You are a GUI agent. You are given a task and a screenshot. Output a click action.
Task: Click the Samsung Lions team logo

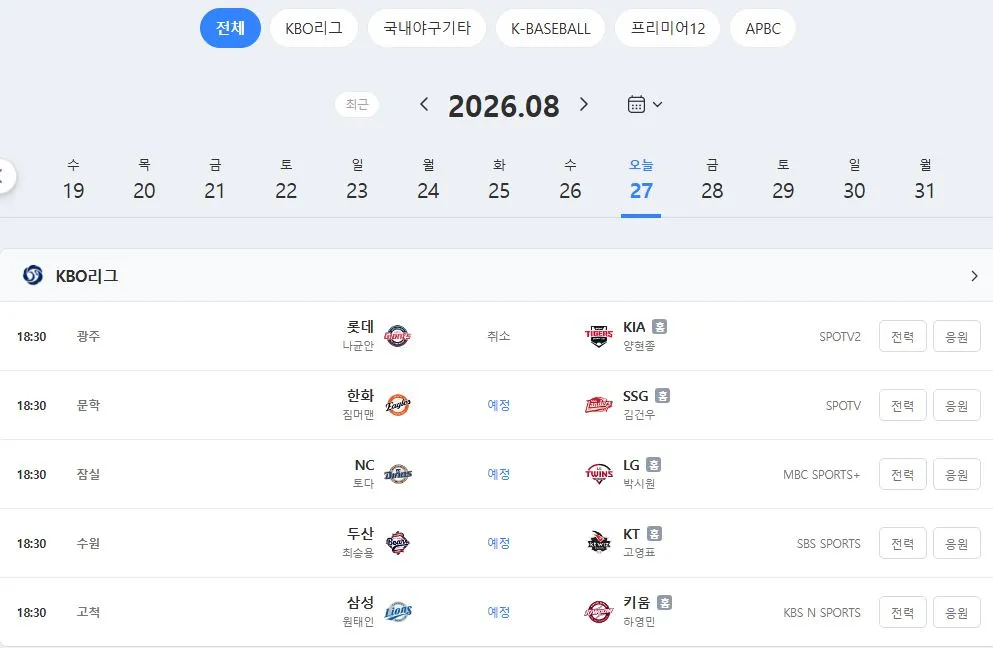point(398,612)
